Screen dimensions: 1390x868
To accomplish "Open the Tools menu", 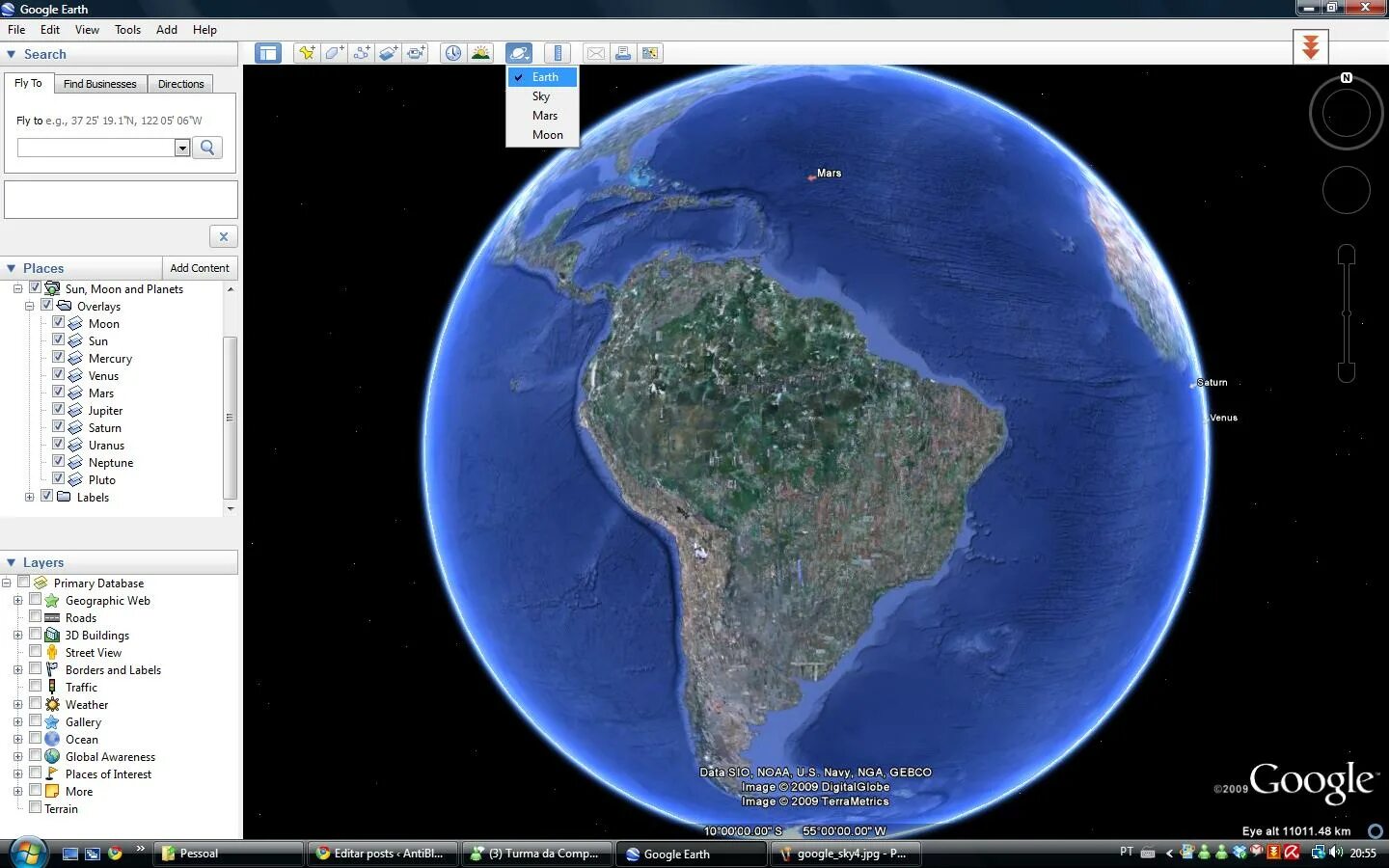I will point(127,30).
